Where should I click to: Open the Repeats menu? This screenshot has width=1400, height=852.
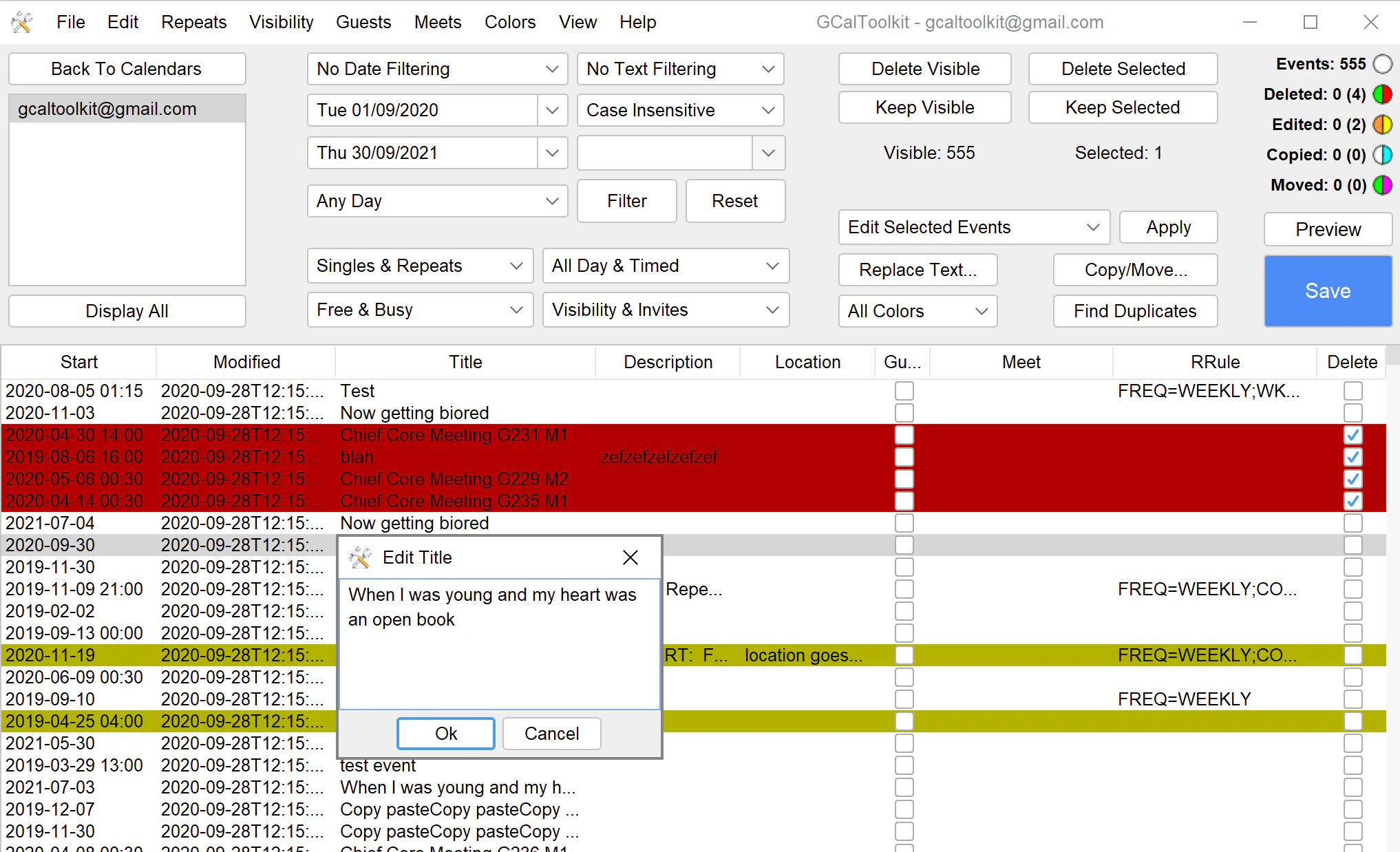click(193, 21)
